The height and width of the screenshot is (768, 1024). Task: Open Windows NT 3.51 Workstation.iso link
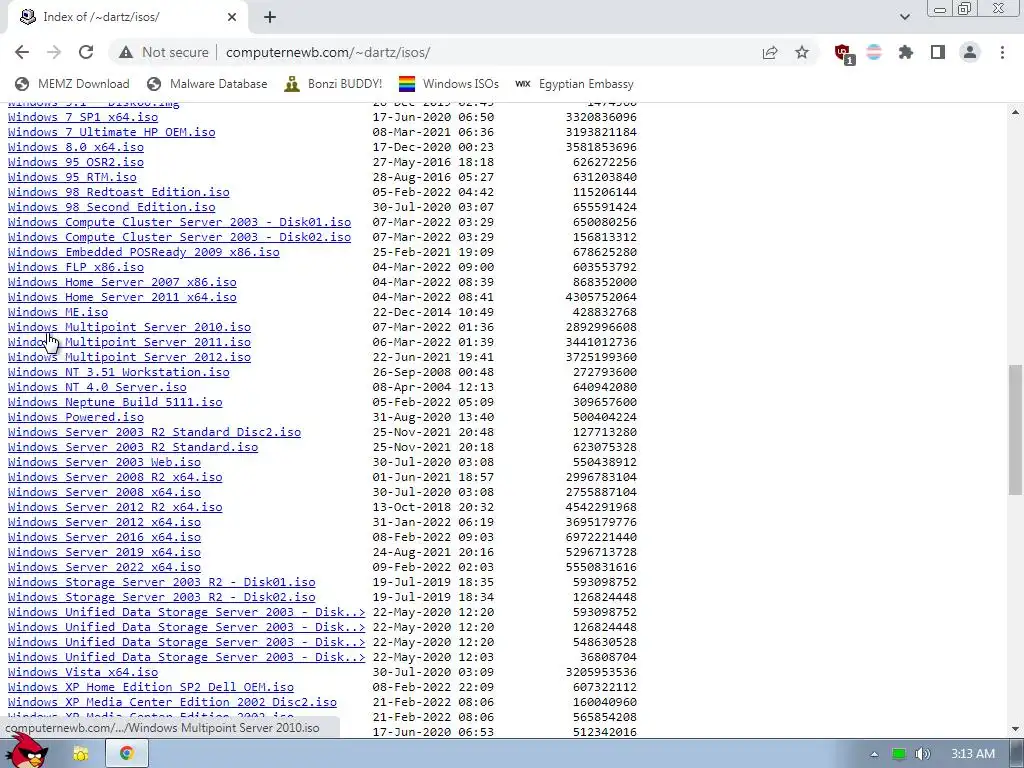119,373
